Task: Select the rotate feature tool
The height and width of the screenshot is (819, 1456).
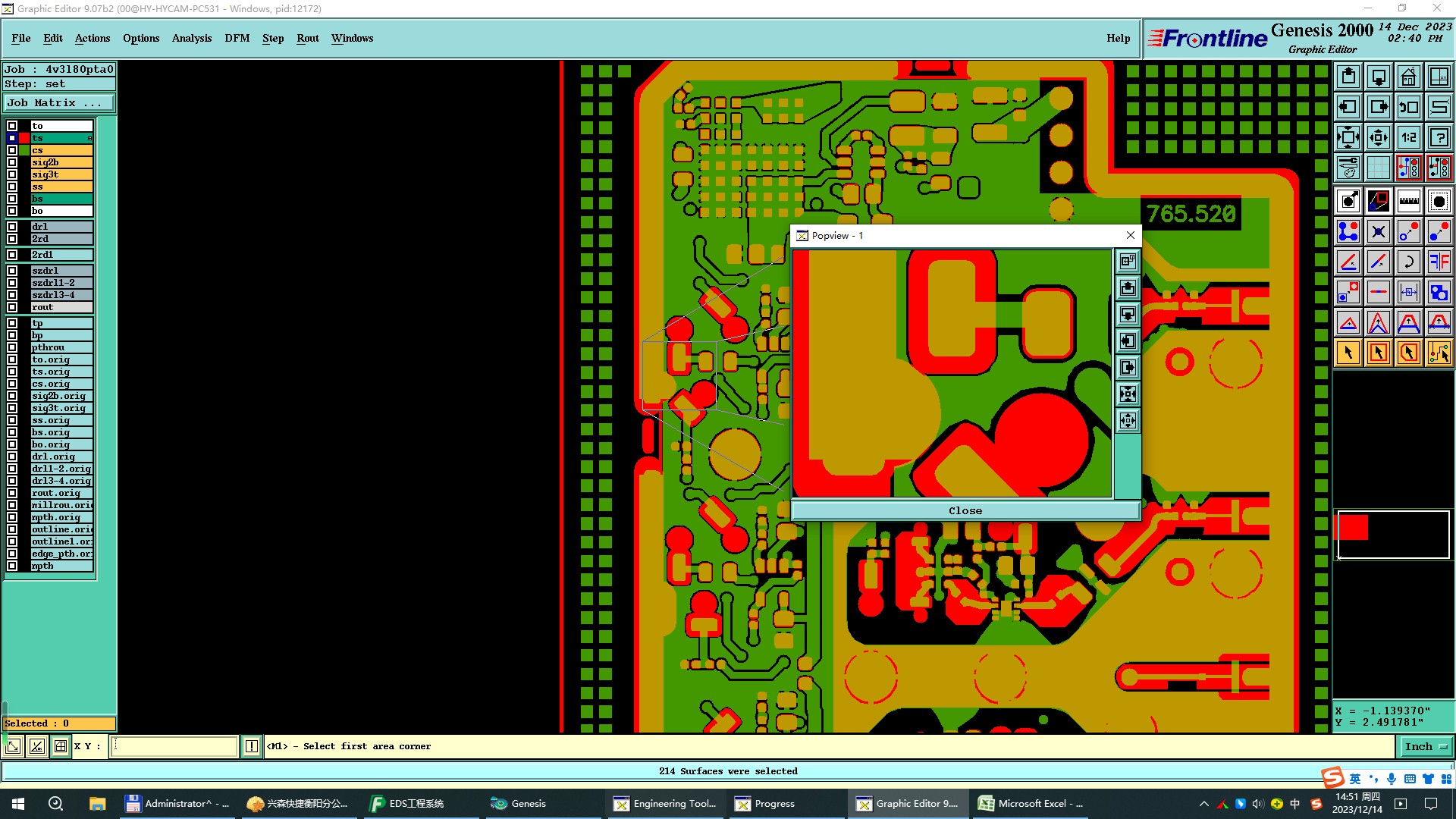Action: (1408, 262)
